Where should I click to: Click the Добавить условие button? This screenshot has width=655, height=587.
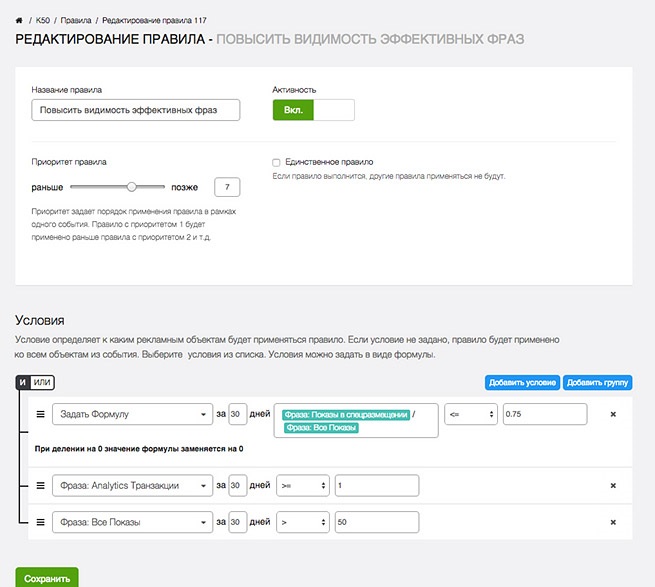point(521,383)
